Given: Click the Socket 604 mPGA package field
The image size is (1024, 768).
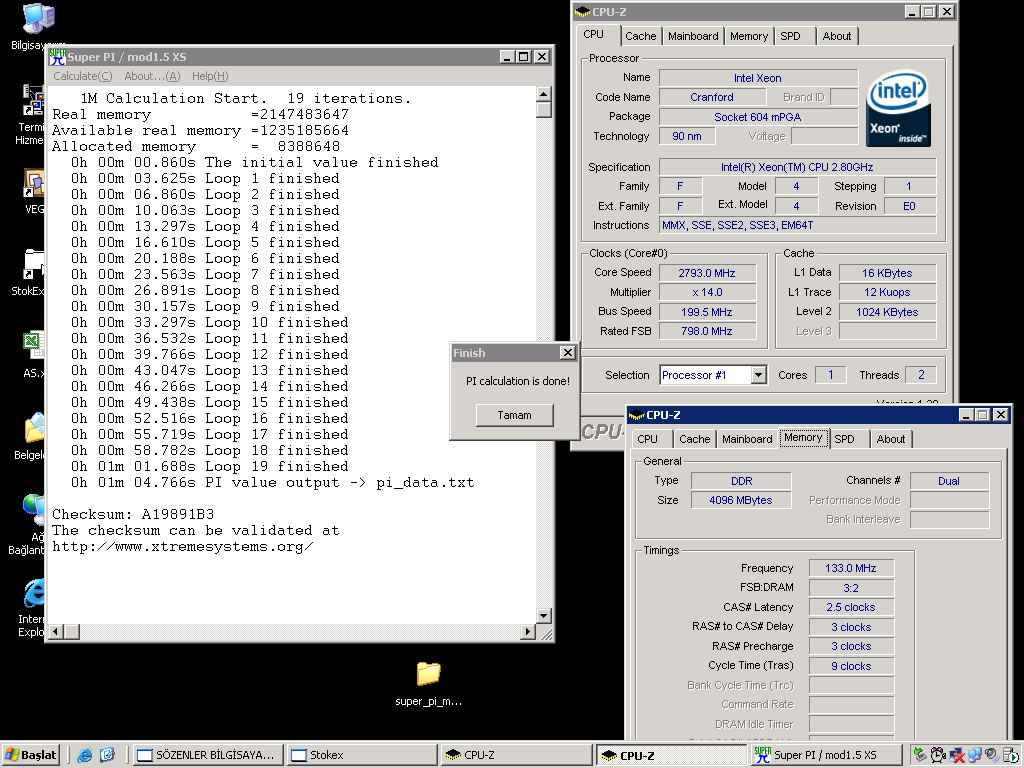Looking at the screenshot, I should pos(758,117).
